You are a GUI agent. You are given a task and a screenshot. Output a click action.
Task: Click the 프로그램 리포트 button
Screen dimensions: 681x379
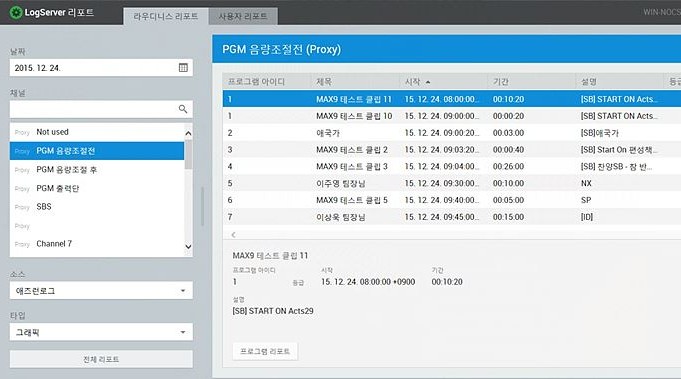[265, 351]
